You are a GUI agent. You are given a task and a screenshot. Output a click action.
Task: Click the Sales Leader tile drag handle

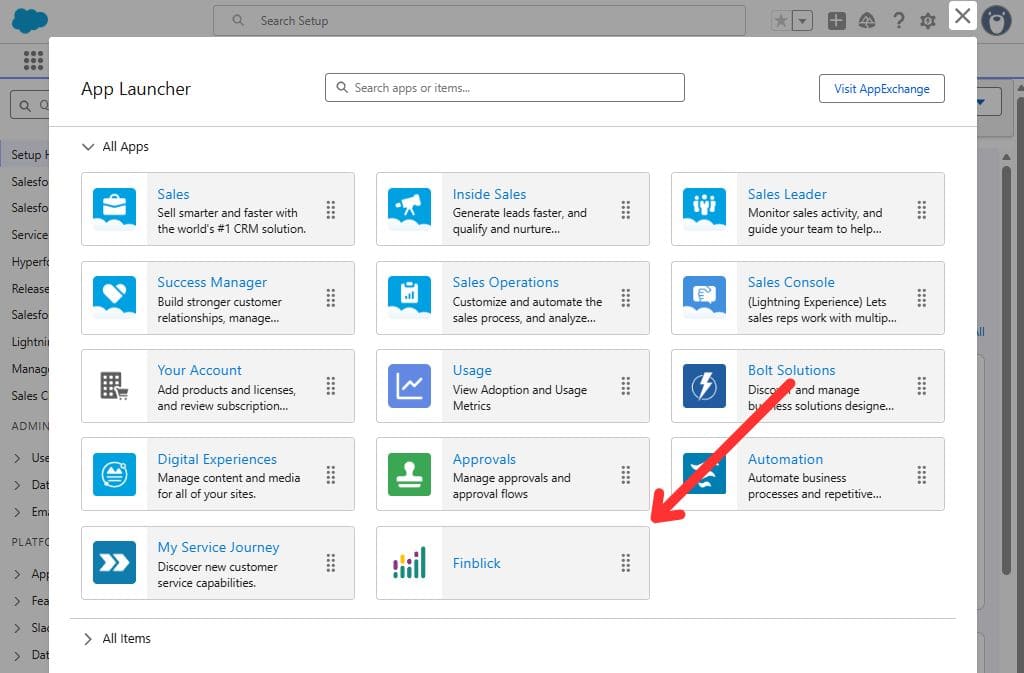(x=921, y=210)
